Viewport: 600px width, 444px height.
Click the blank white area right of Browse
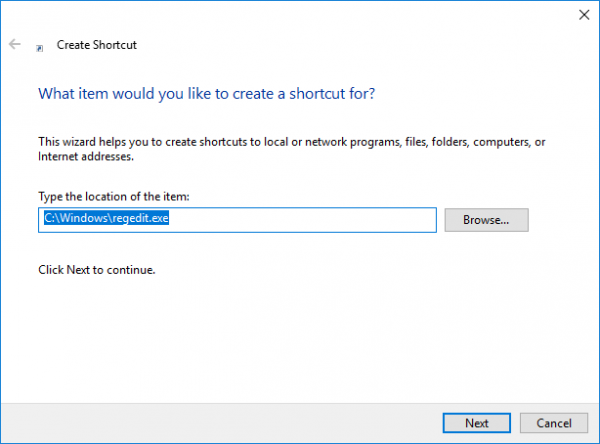coord(560,219)
